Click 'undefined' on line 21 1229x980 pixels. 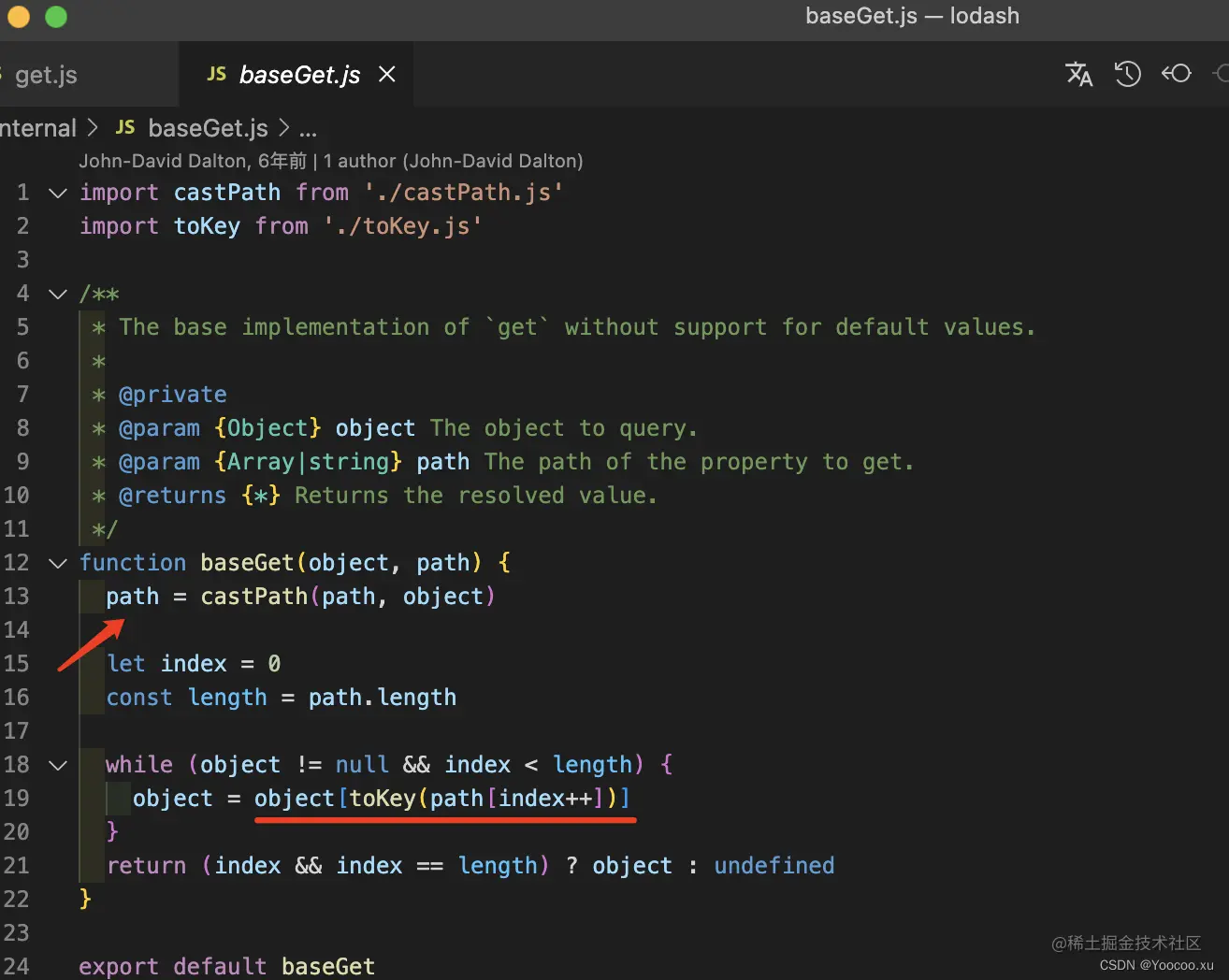tap(774, 866)
